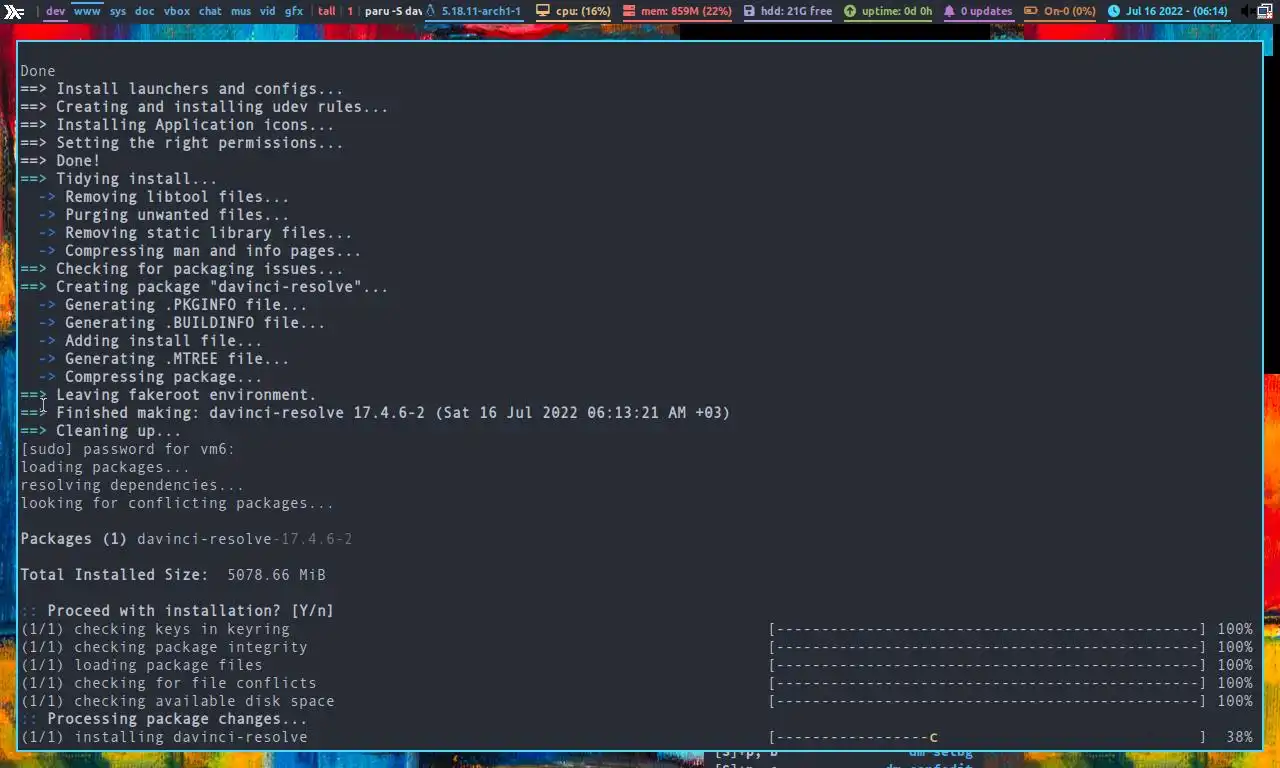Click the tall layout indicator
This screenshot has height=768, width=1280.
(x=327, y=12)
